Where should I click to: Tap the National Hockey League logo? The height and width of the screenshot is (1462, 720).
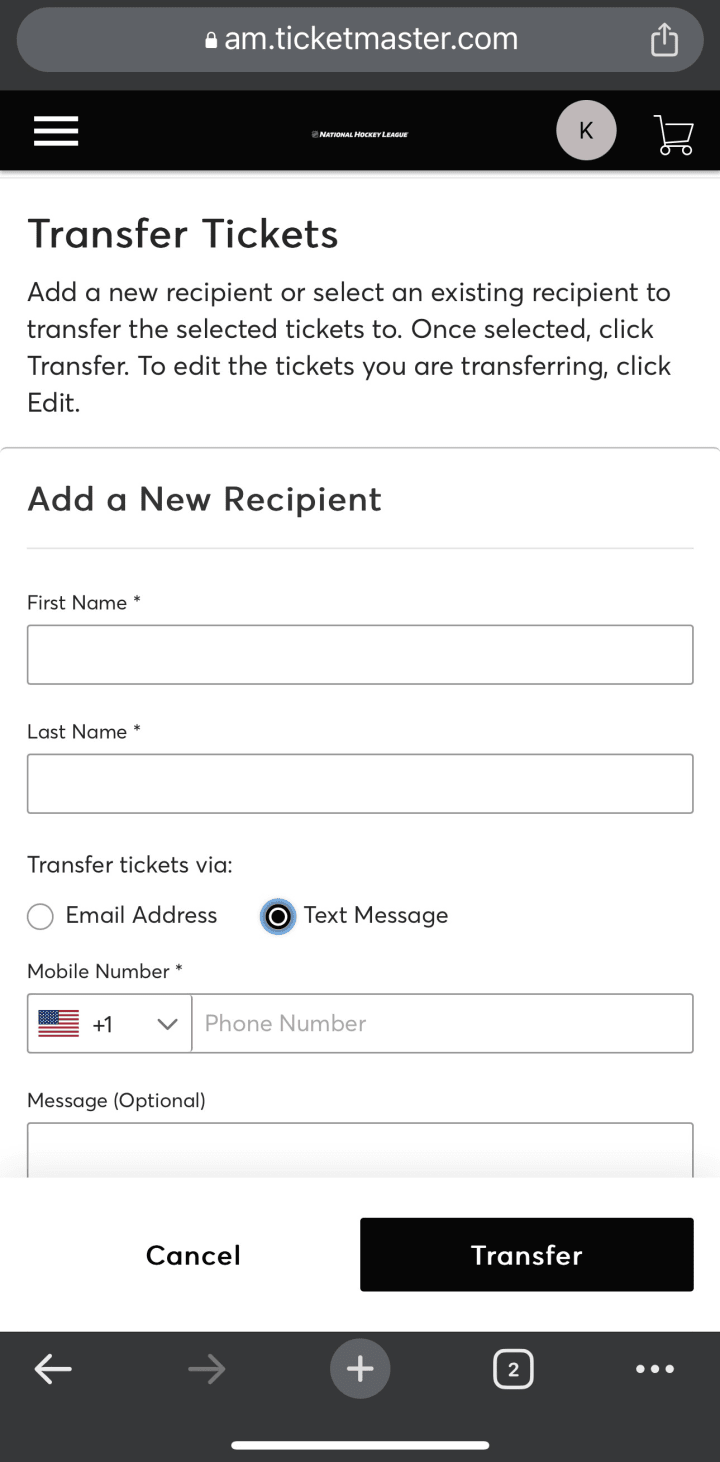coord(360,134)
